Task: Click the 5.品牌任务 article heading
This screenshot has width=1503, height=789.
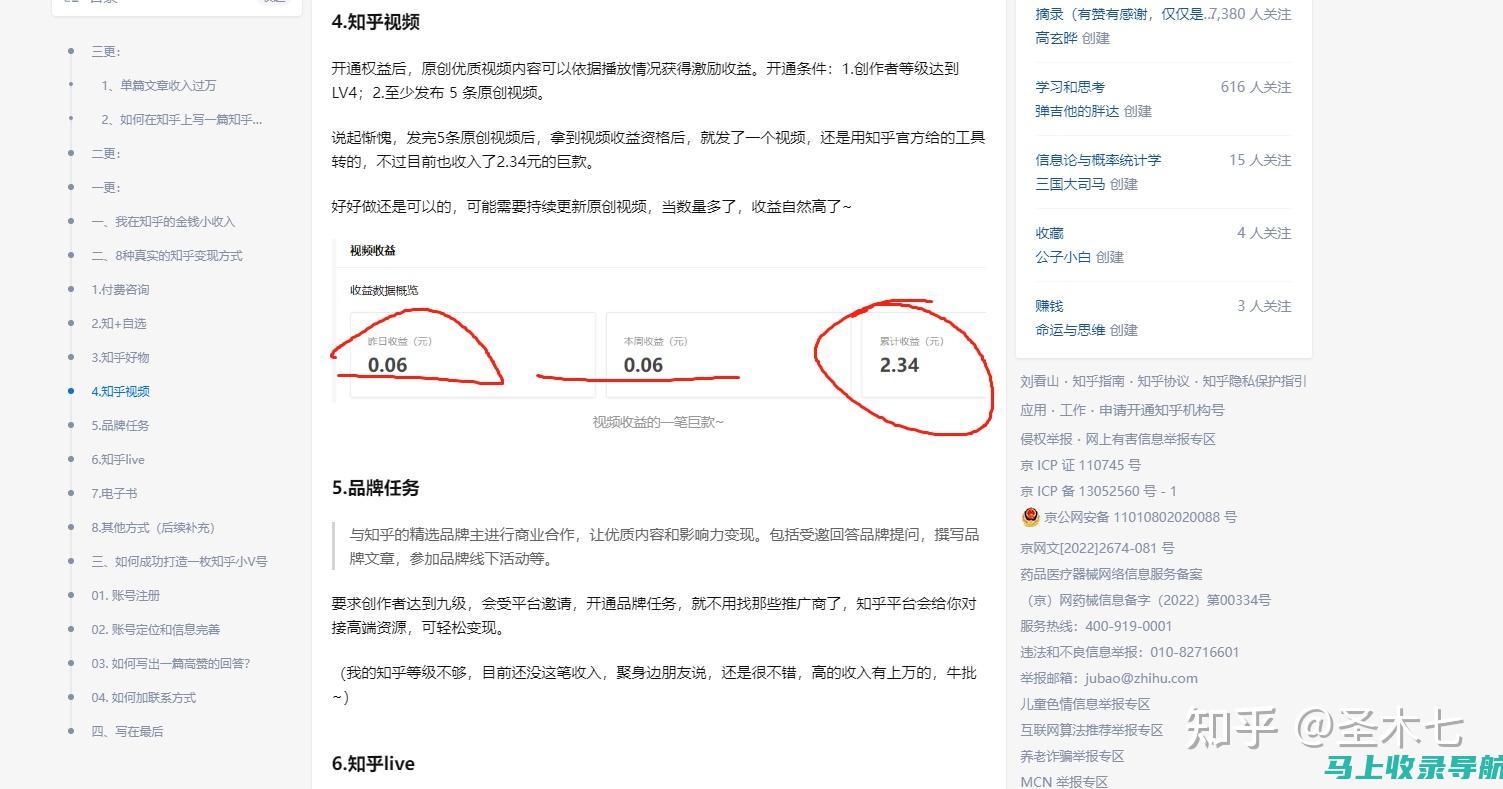Action: coord(376,488)
